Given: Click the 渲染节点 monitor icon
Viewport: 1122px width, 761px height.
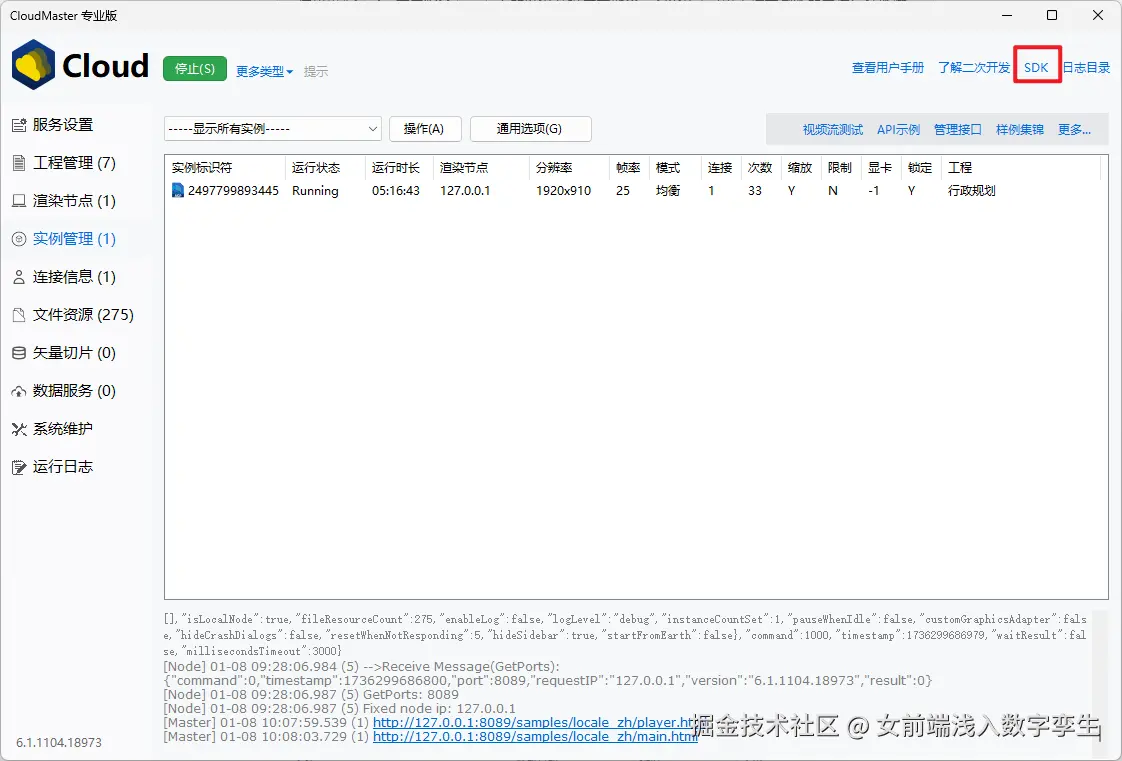Looking at the screenshot, I should tap(19, 201).
